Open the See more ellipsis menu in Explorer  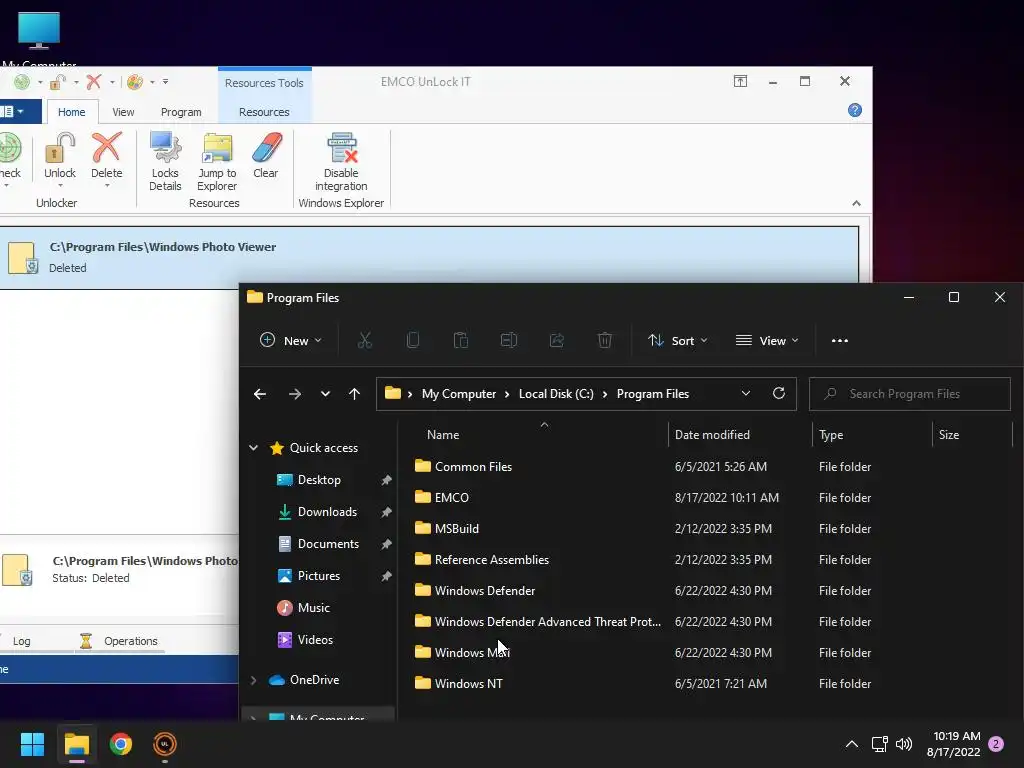840,340
